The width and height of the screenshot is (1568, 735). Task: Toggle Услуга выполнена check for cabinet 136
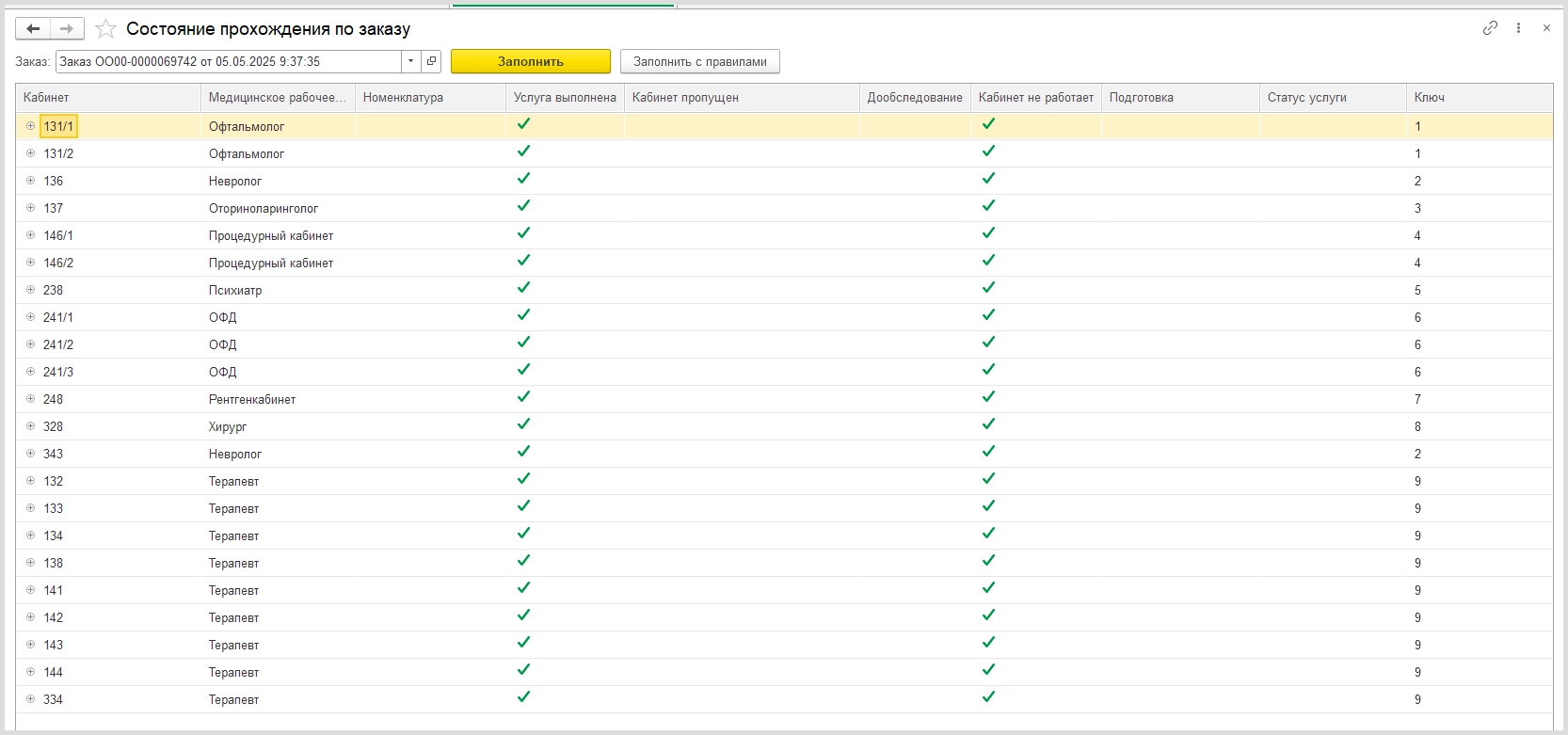point(524,179)
